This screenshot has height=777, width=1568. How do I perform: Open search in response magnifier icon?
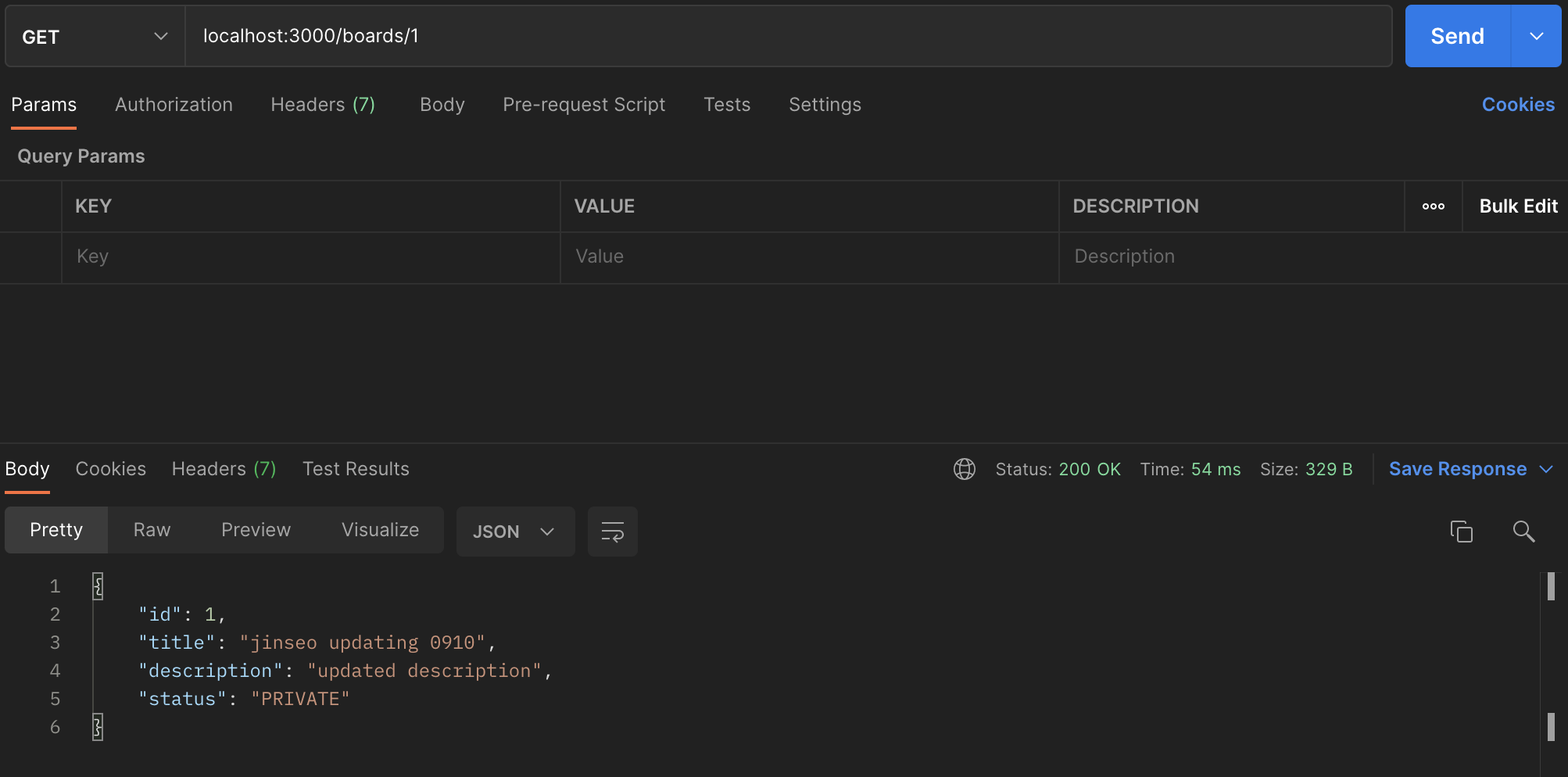pyautogui.click(x=1523, y=532)
